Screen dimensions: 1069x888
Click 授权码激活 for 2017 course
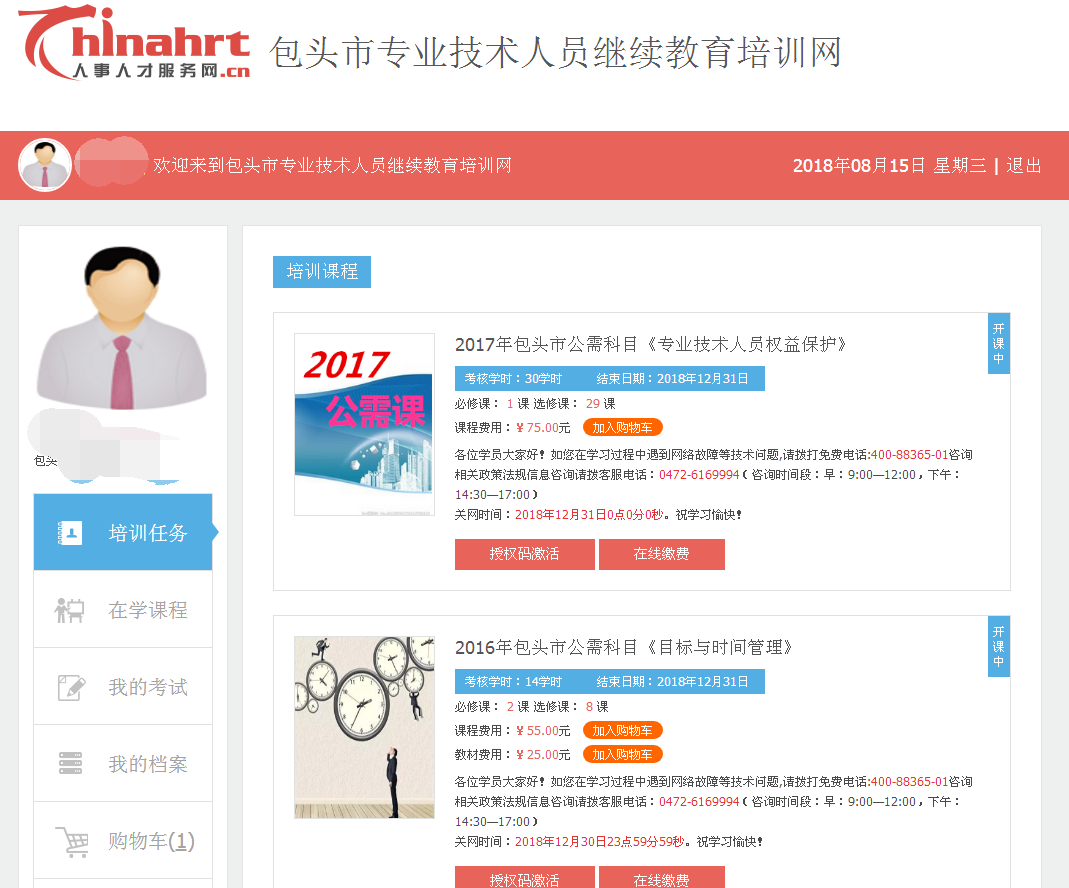524,554
